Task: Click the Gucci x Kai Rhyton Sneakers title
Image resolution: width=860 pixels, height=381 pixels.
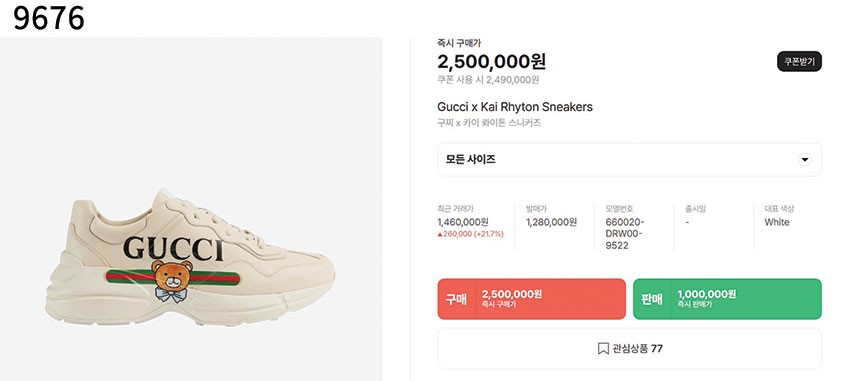Action: tap(515, 107)
